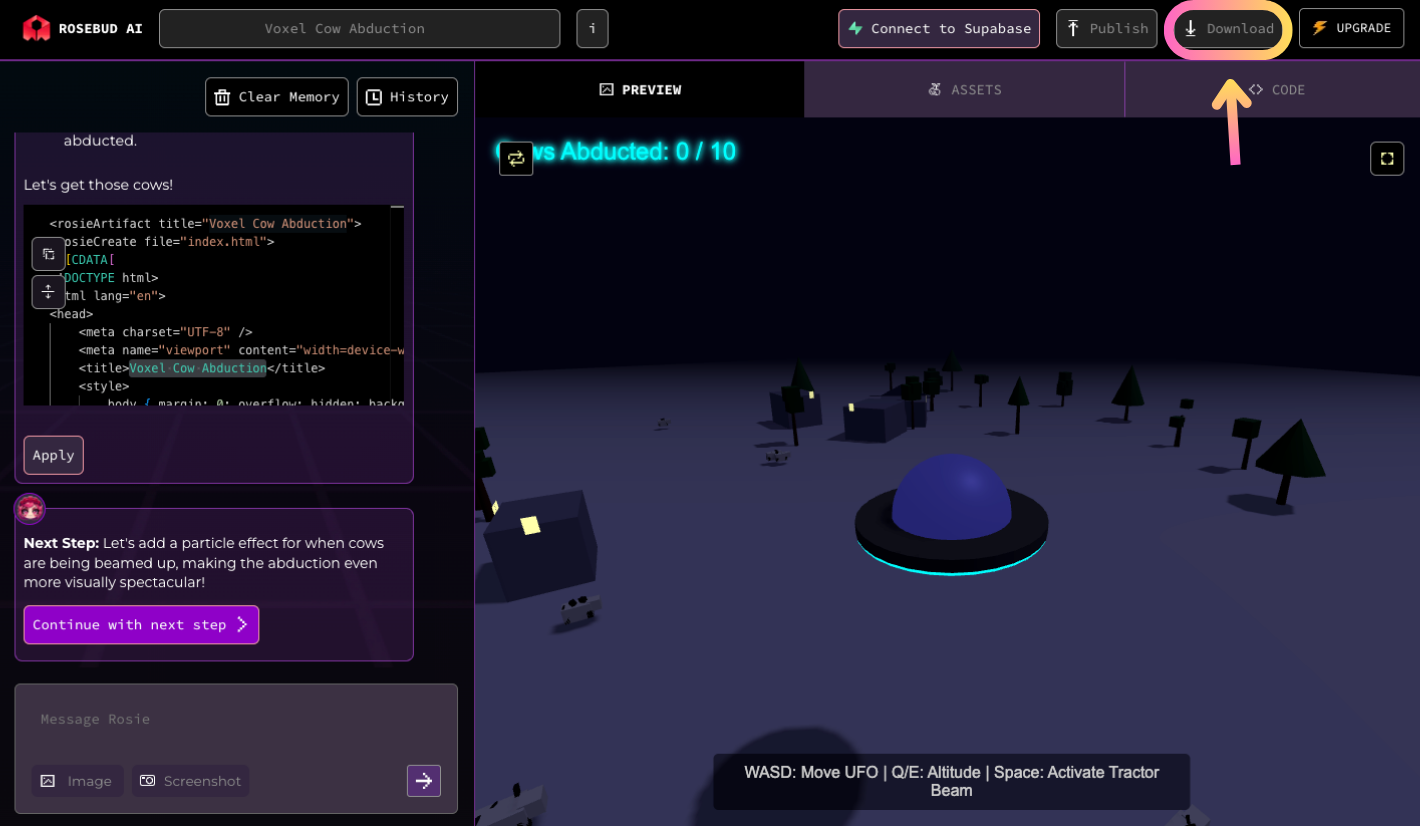This screenshot has height=826, width=1420.
Task: Apply the generated code
Action: 54,455
